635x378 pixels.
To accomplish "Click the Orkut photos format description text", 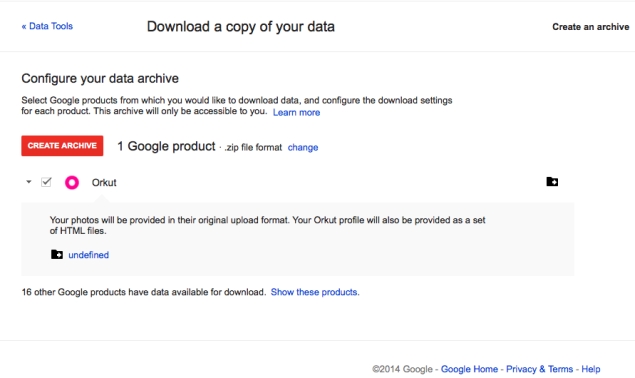I will [x=267, y=225].
